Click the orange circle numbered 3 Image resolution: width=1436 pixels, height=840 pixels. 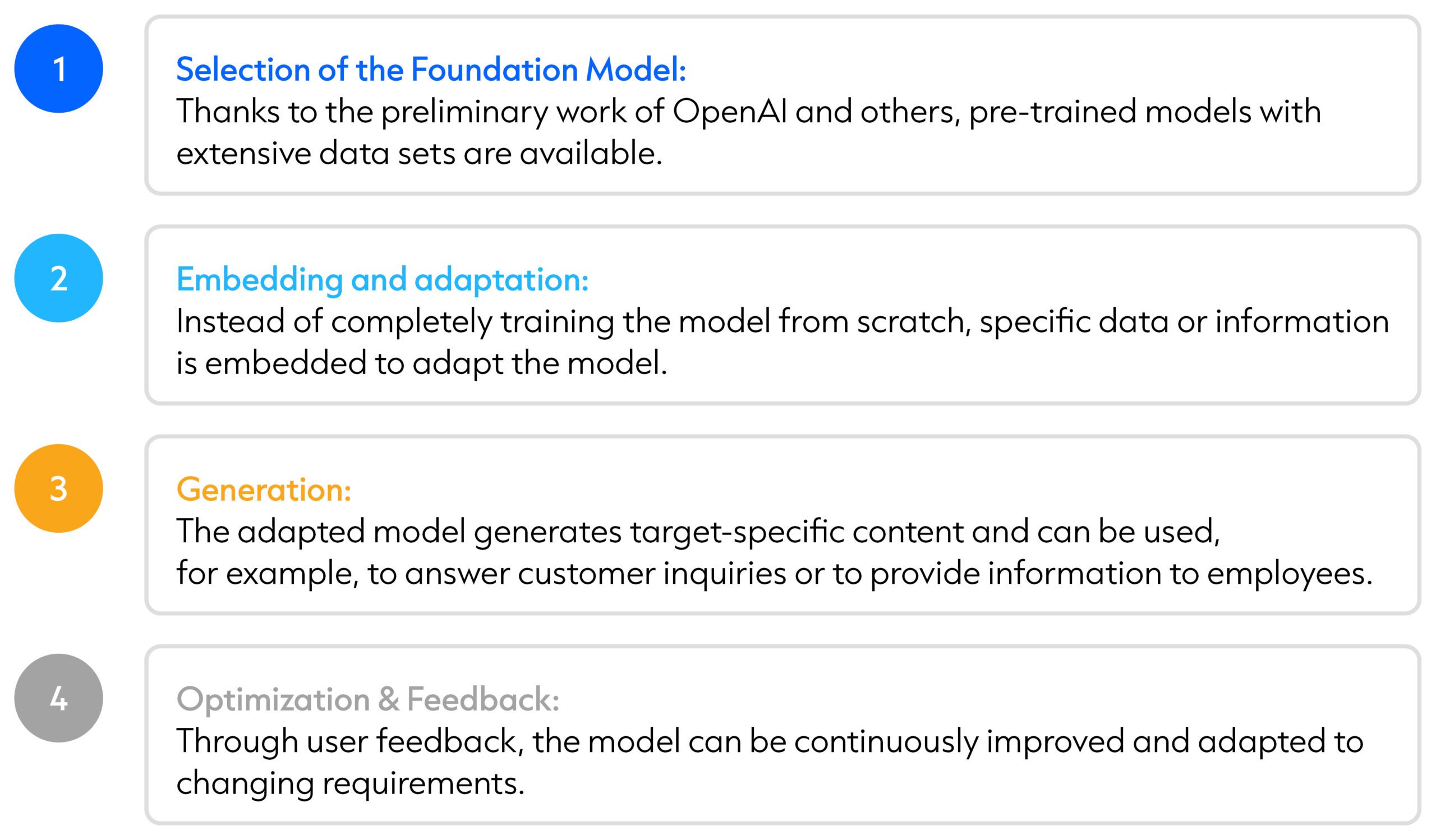(59, 488)
